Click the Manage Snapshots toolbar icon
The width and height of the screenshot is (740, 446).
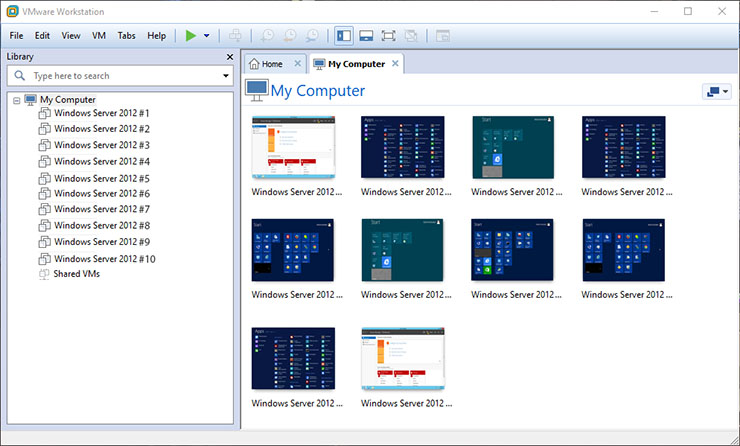coord(312,35)
